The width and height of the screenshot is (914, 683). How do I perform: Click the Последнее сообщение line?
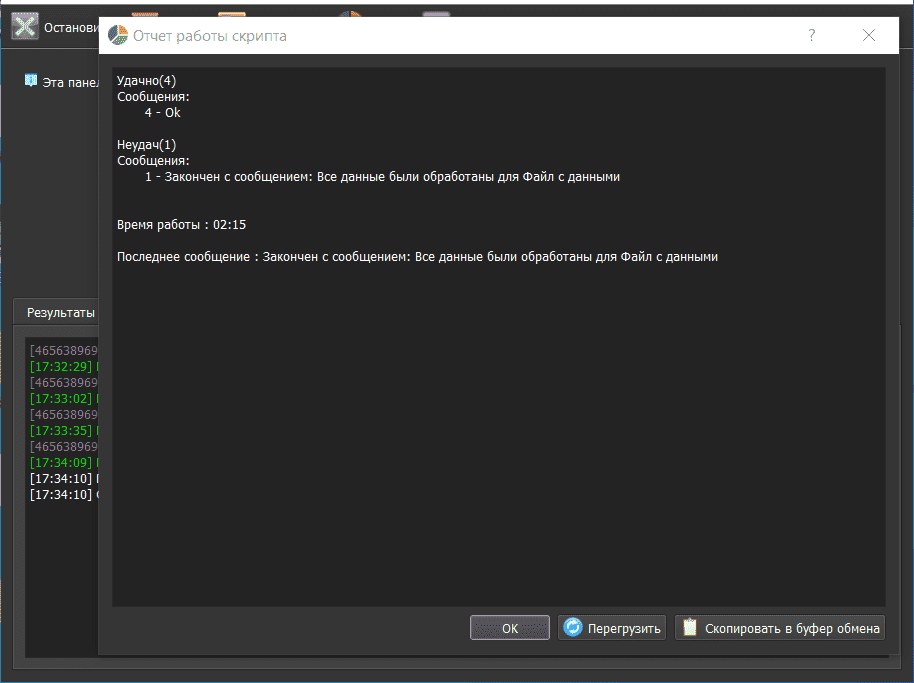(417, 256)
